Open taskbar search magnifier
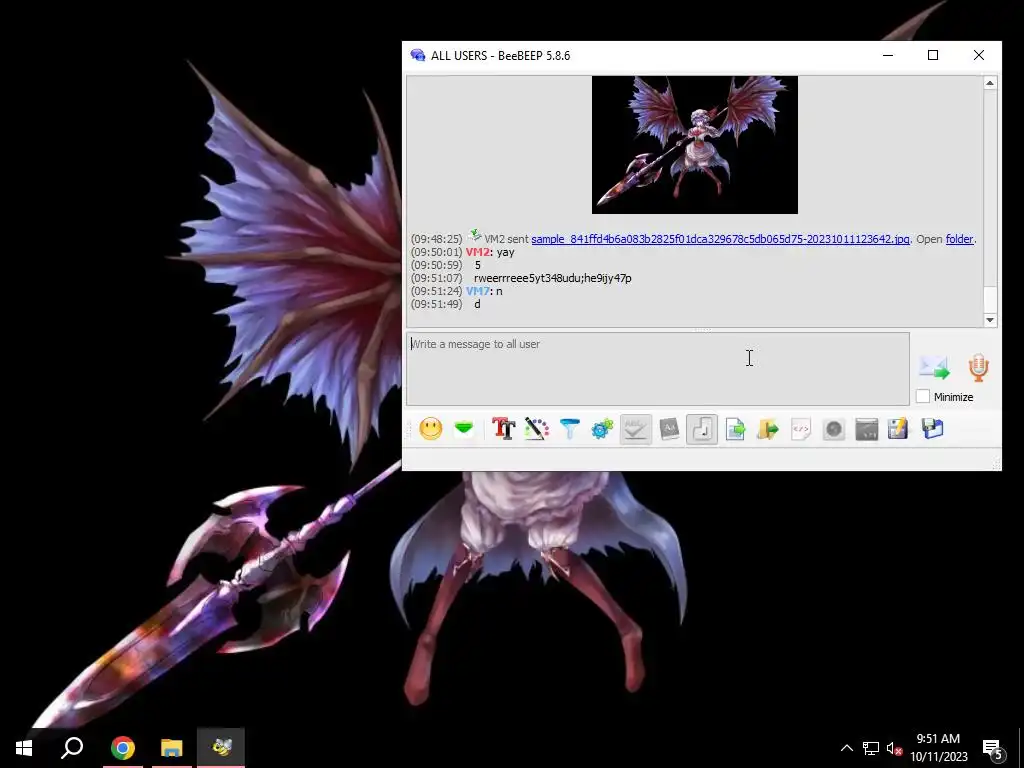Viewport: 1024px width, 768px height. (x=72, y=748)
